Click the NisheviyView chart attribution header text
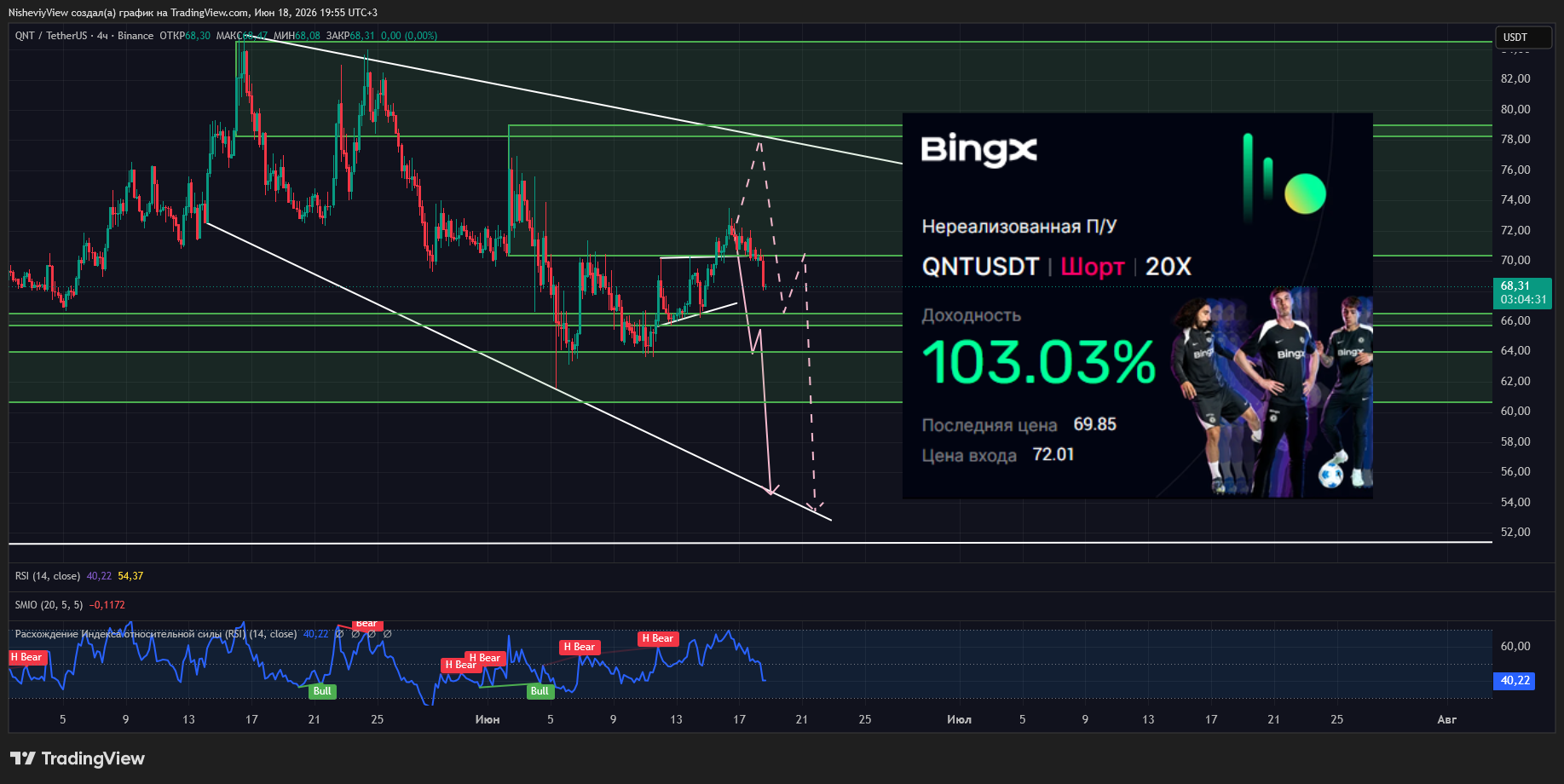Screen dimensions: 1564x784 193,13
